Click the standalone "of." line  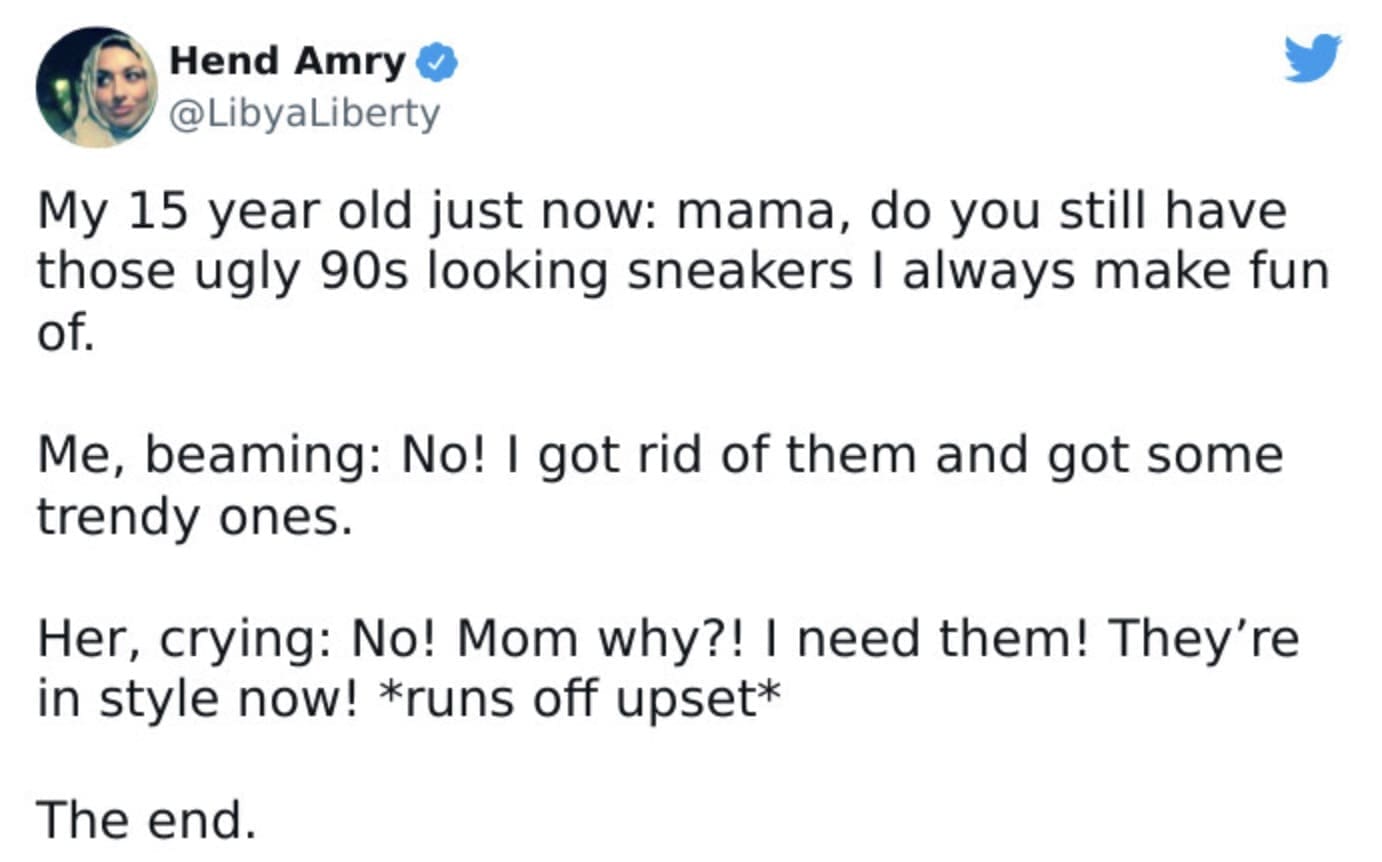(x=66, y=334)
